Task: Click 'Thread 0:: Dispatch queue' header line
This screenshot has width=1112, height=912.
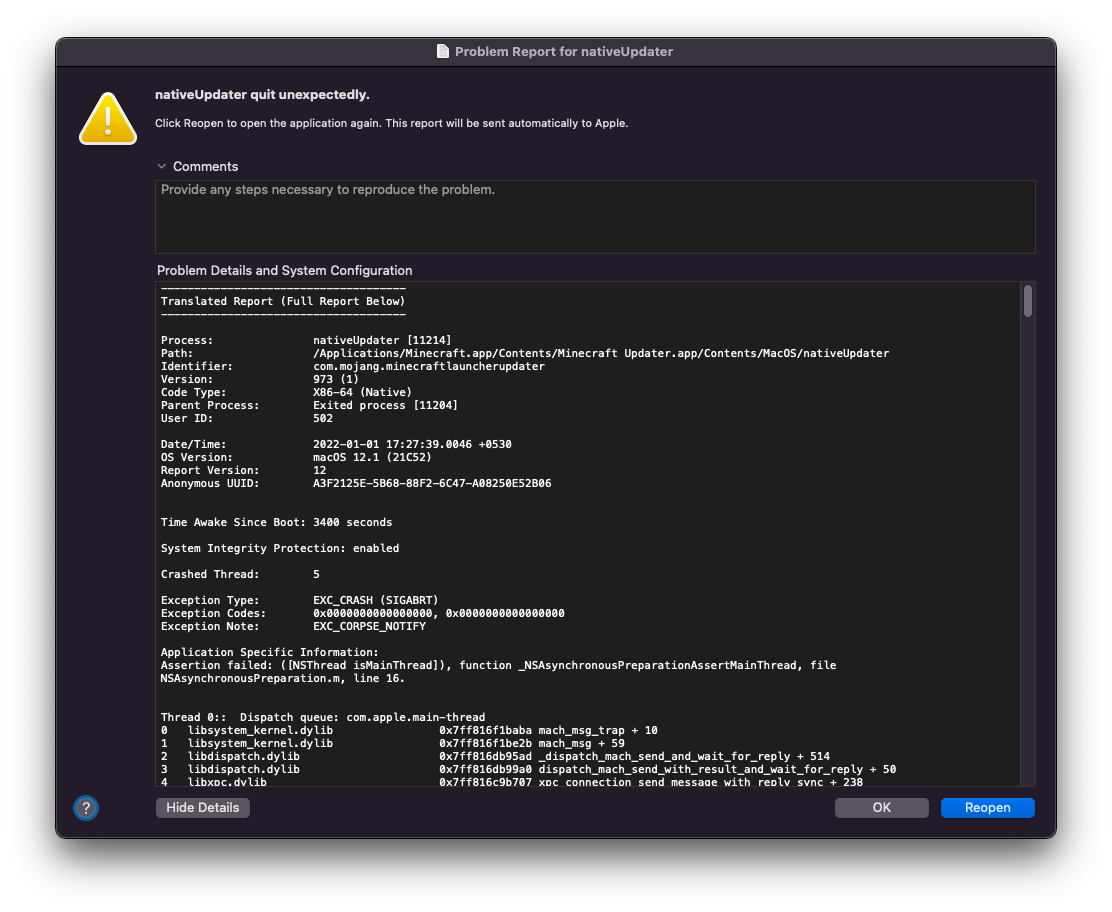Action: [x=323, y=717]
